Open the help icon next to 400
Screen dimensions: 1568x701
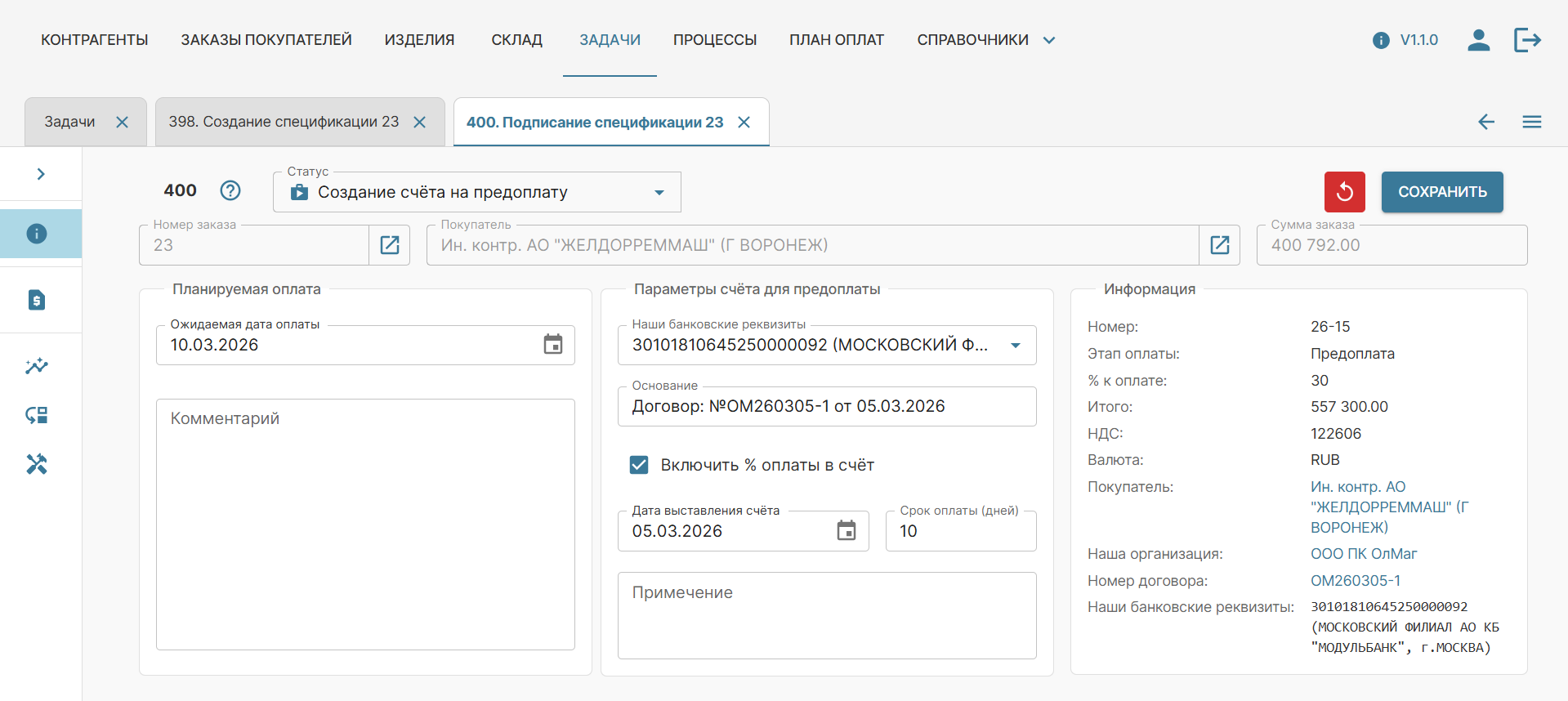pos(230,190)
